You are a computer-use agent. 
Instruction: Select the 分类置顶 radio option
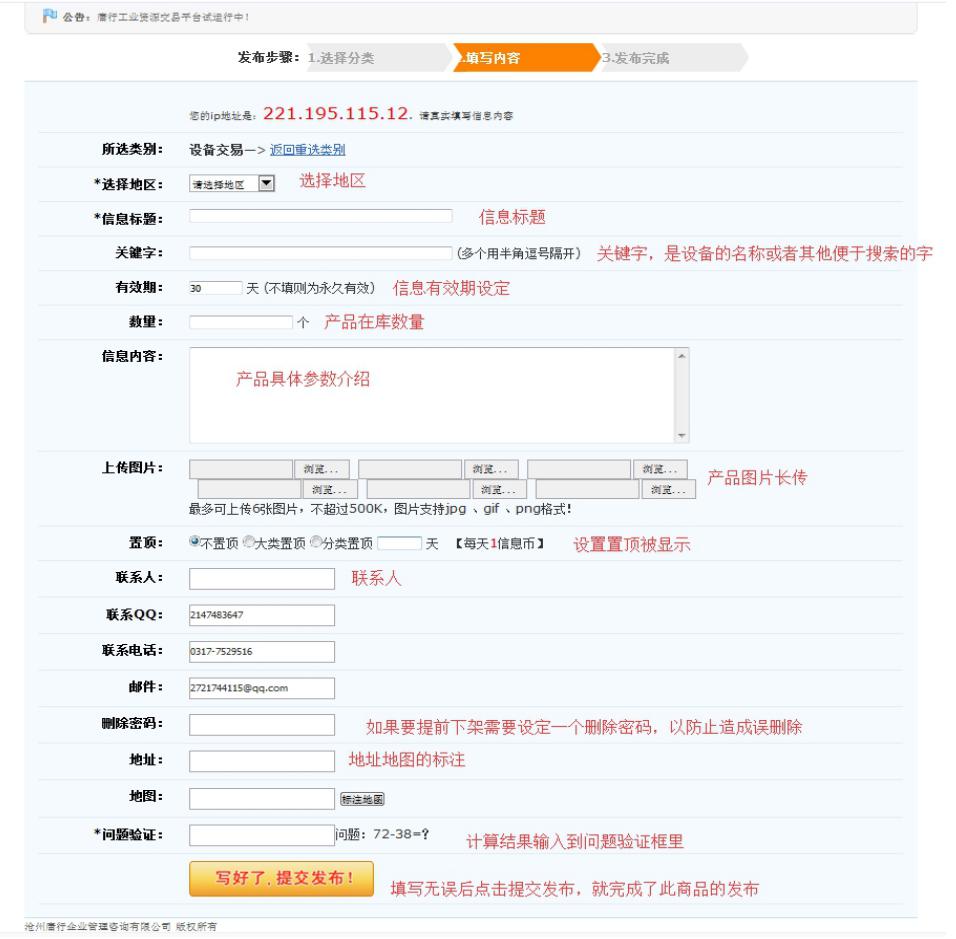[x=316, y=543]
